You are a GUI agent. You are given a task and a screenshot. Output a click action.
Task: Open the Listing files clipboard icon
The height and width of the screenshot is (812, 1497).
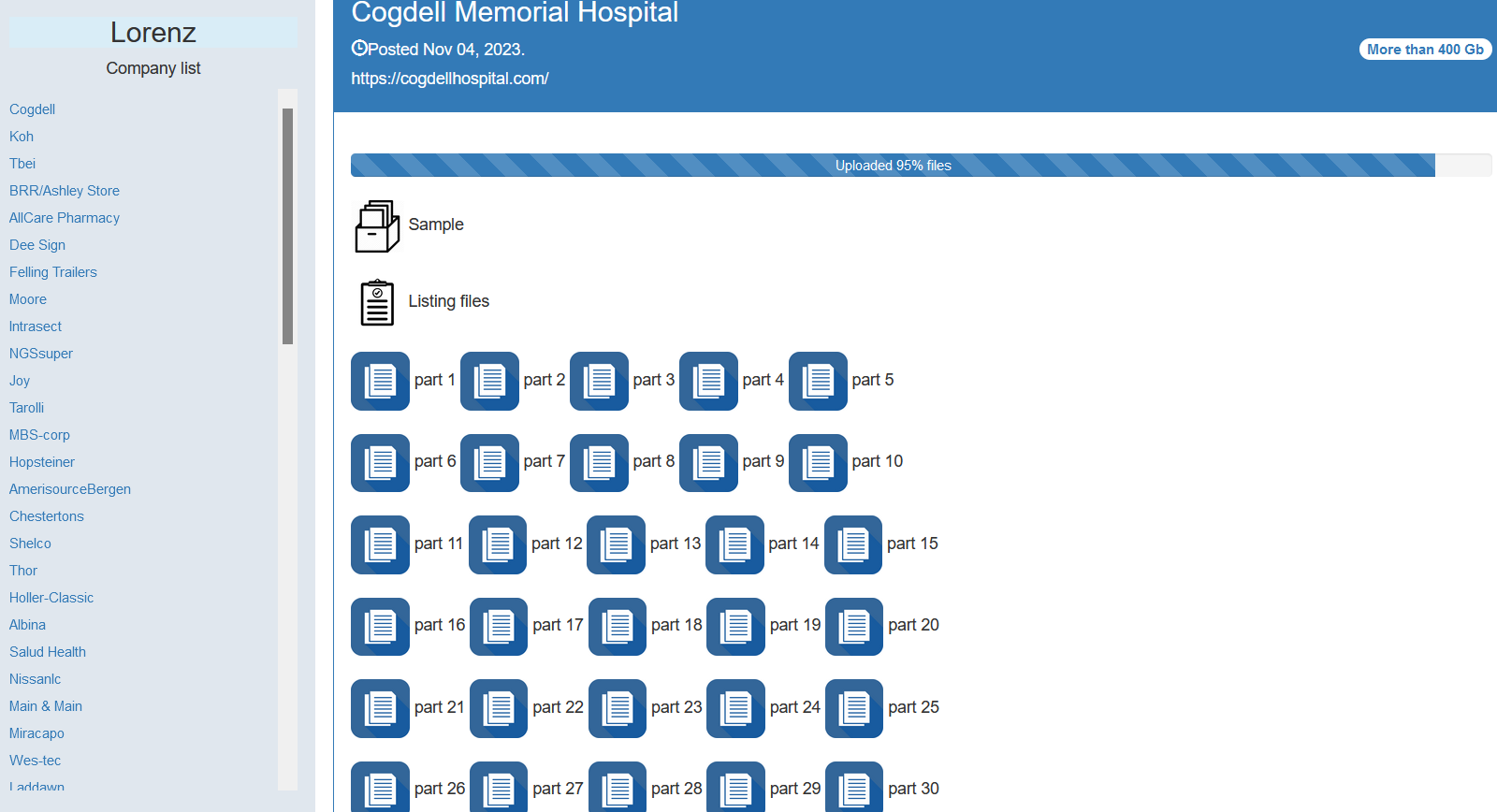coord(377,302)
